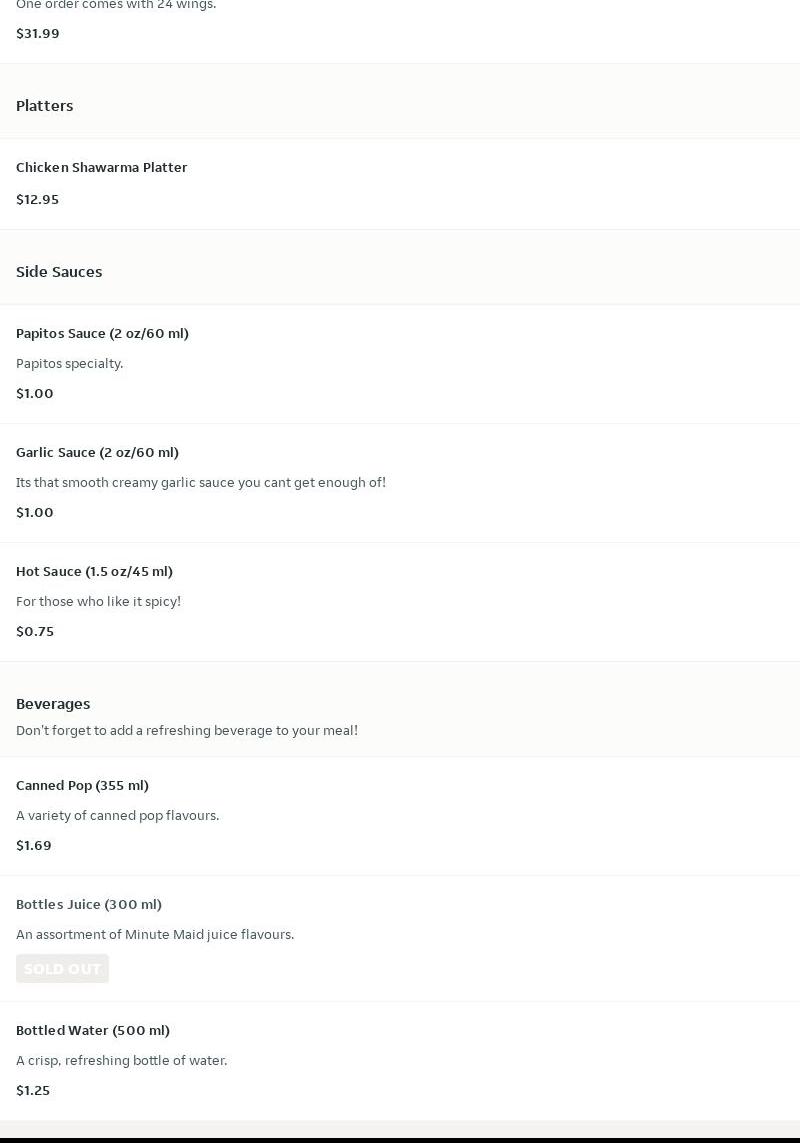Add Hot Sauce (1.5 oz/45 ml)
Viewport: 800px width, 1143px height.
tap(94, 571)
